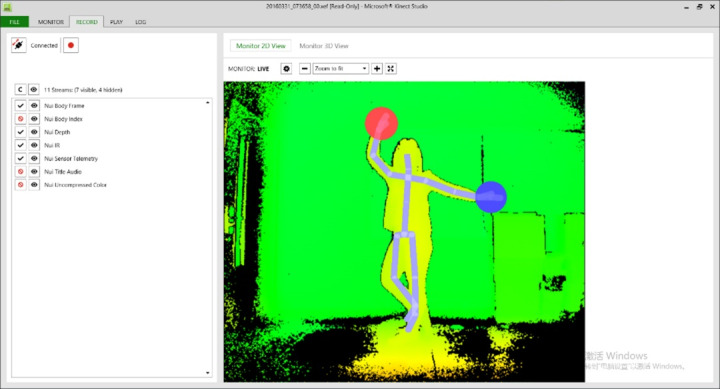Screen dimensions: 720x389
Task: Enable the Nui Body Index stream
Action: coord(20,119)
